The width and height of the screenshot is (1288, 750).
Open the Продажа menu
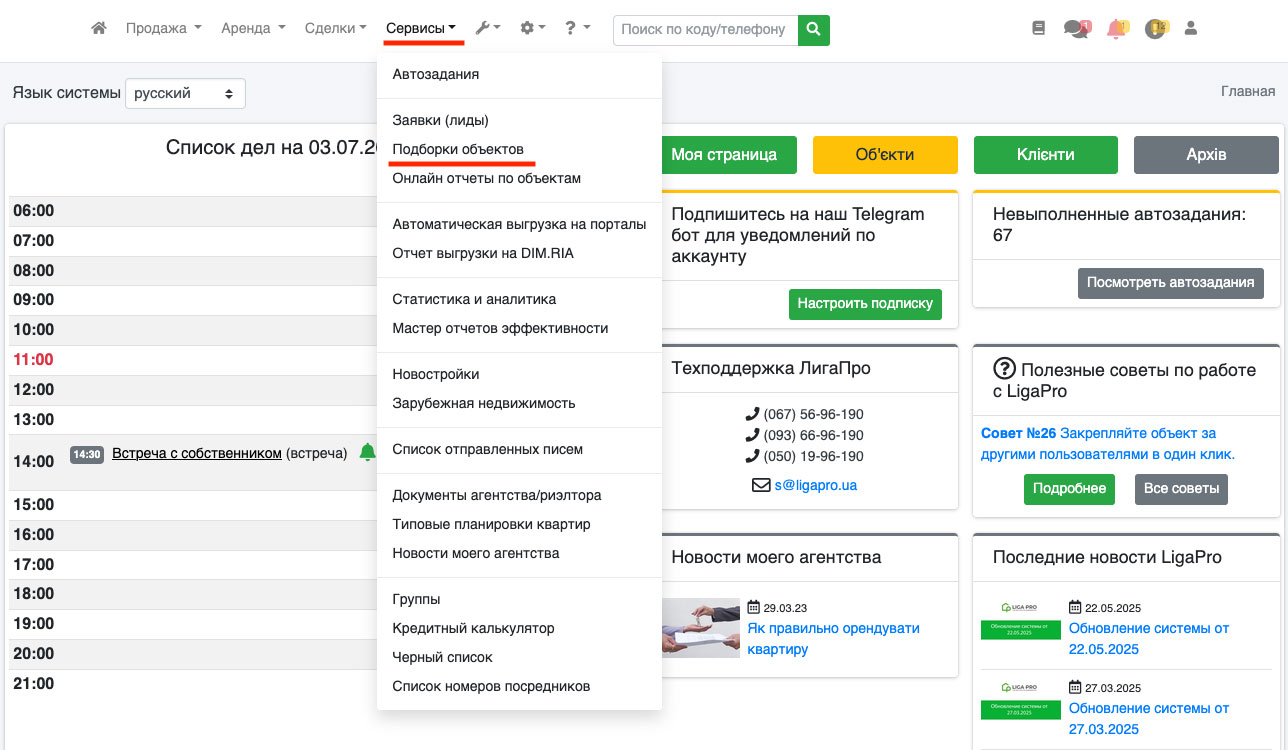coord(163,29)
